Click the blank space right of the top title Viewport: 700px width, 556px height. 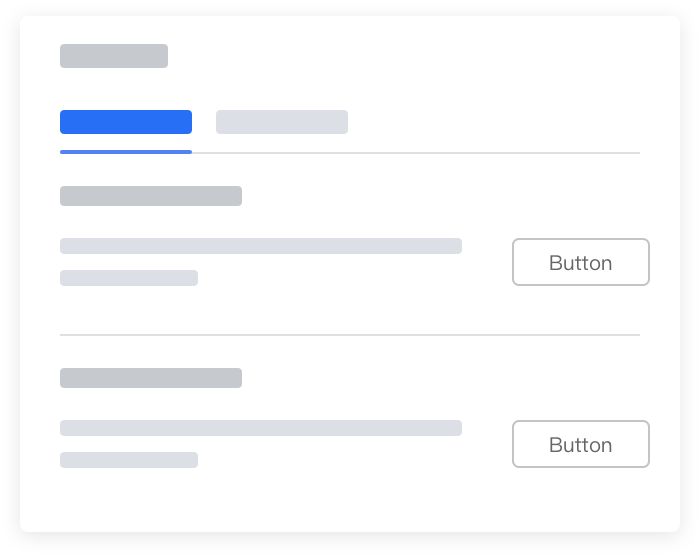(400, 56)
